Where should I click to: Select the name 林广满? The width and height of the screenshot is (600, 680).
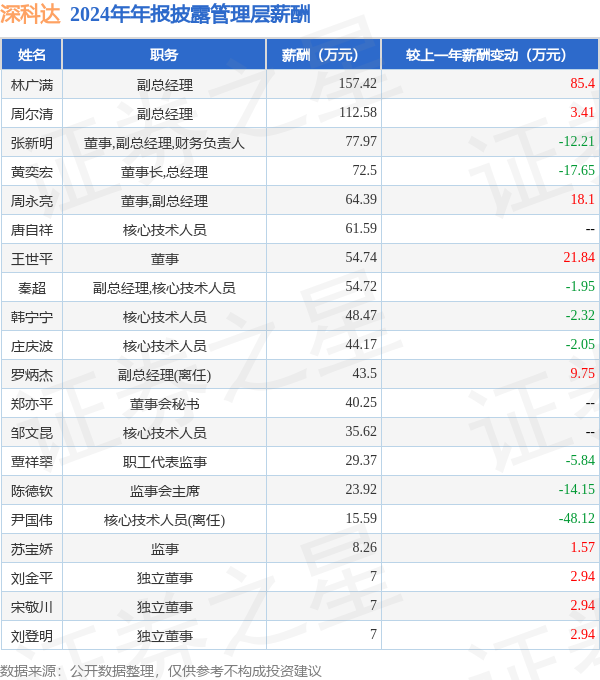[32, 85]
